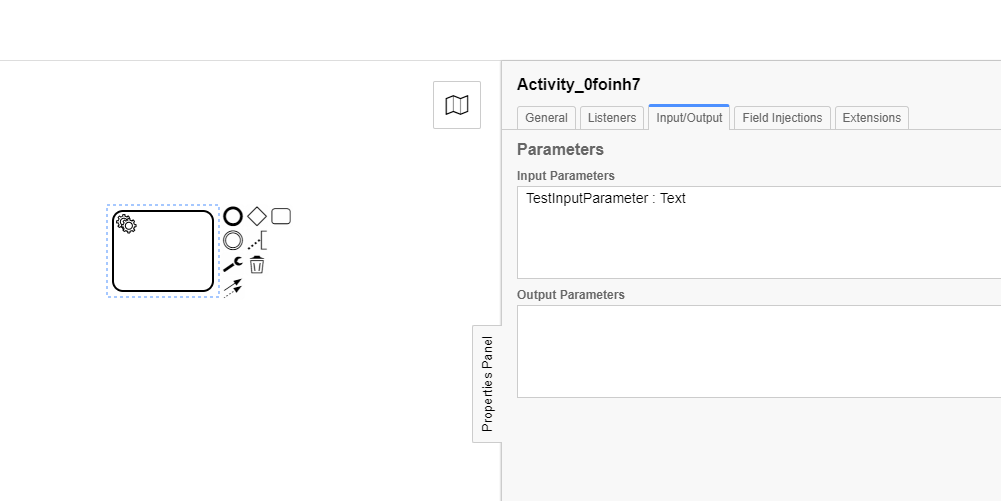The width and height of the screenshot is (1001, 501).
Task: Select the service task gear icon
Action: coord(126,223)
